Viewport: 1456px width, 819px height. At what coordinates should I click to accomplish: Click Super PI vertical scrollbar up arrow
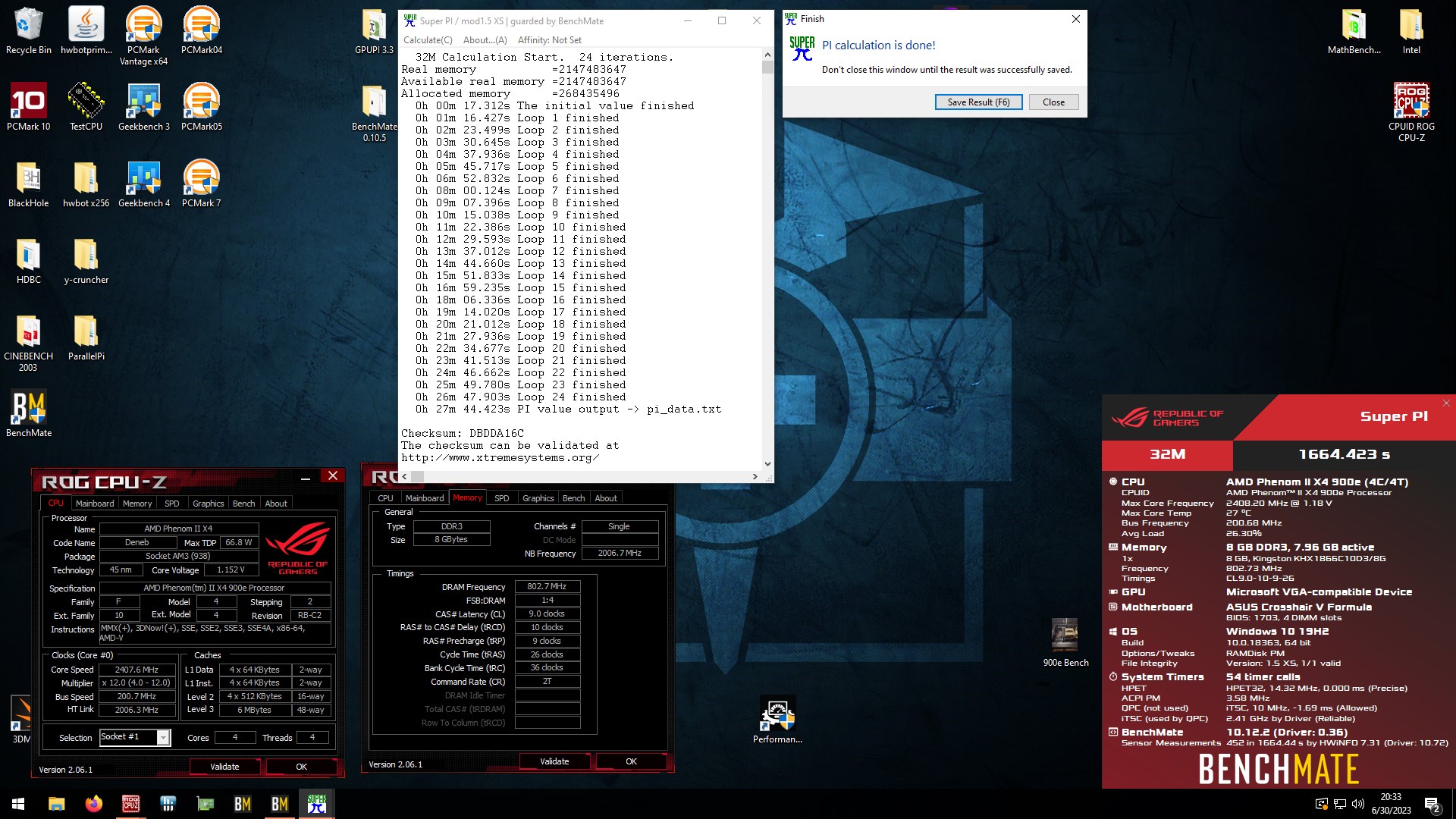(x=767, y=55)
